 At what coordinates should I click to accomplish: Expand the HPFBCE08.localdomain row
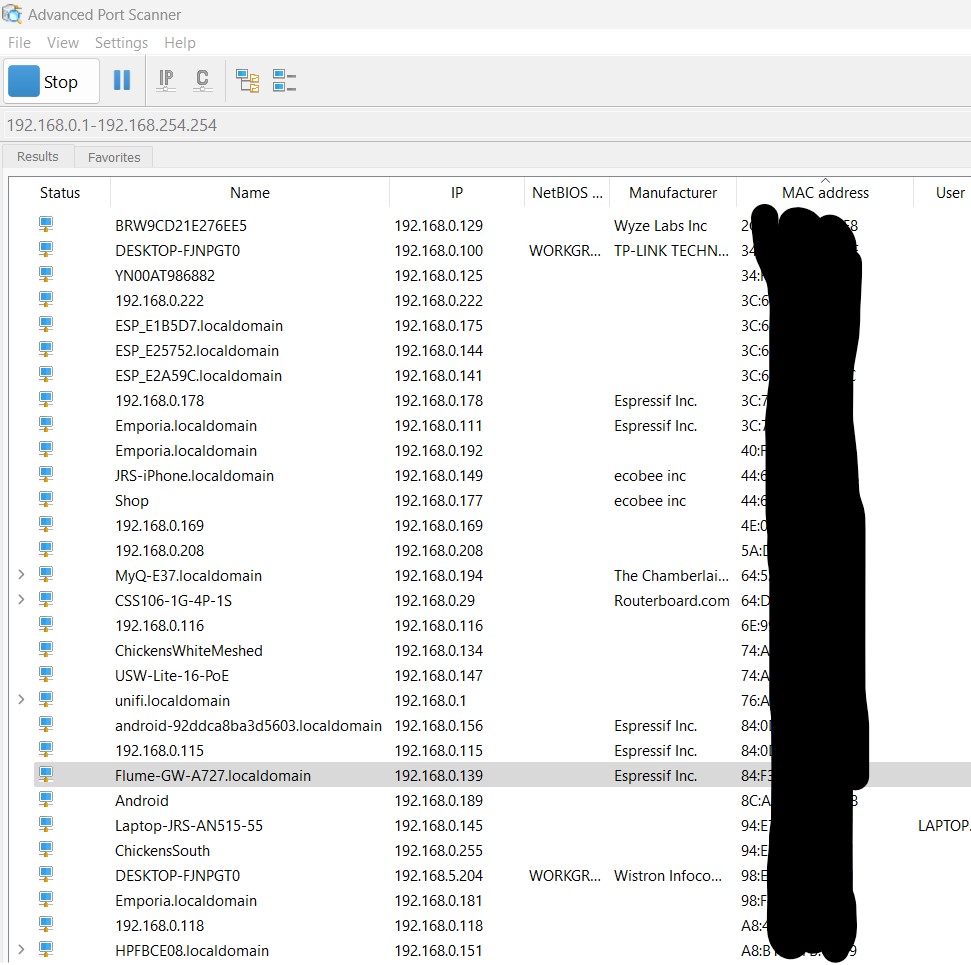pos(21,950)
